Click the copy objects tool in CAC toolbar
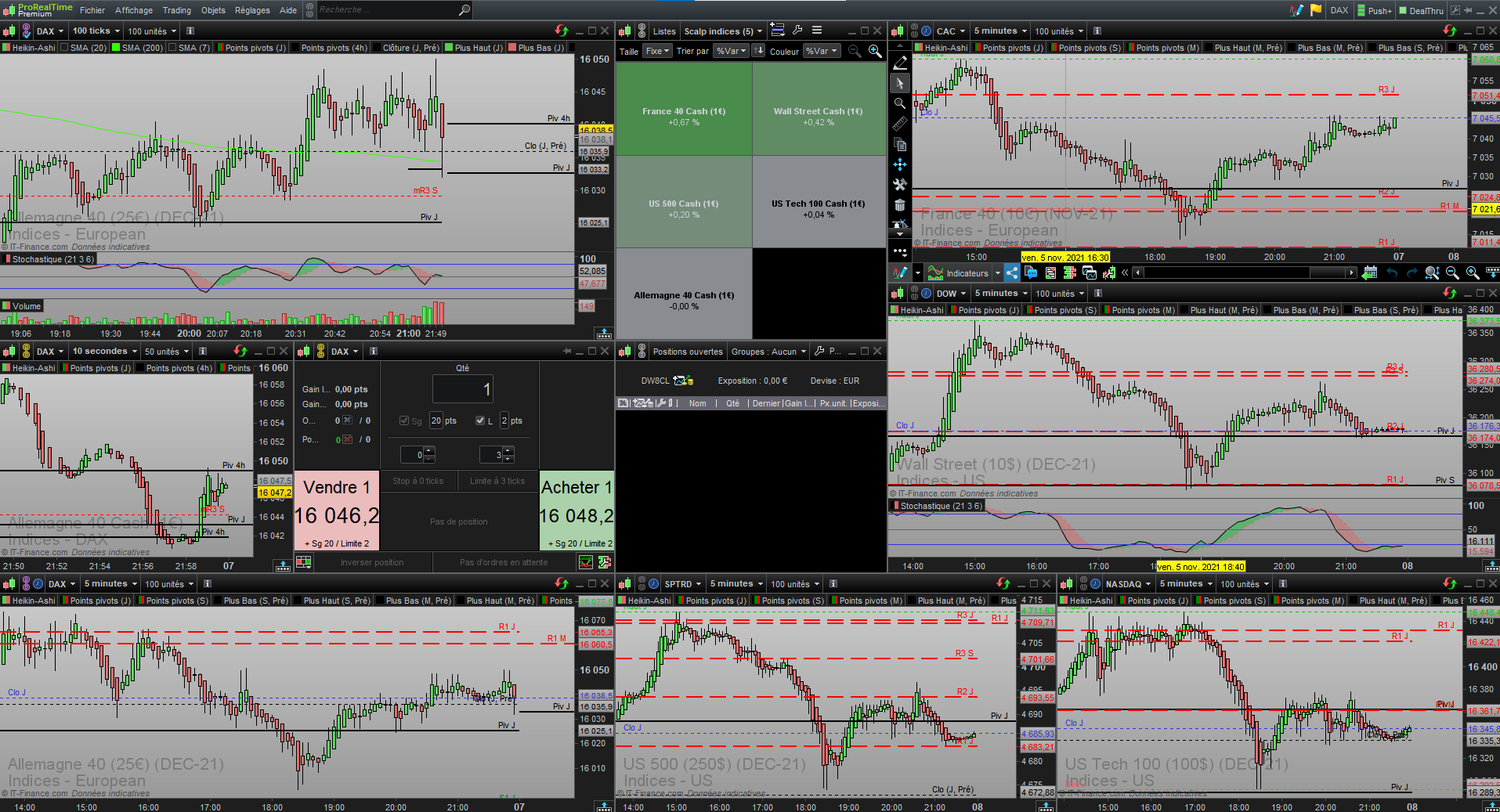The width and height of the screenshot is (1500, 812). tap(900, 144)
